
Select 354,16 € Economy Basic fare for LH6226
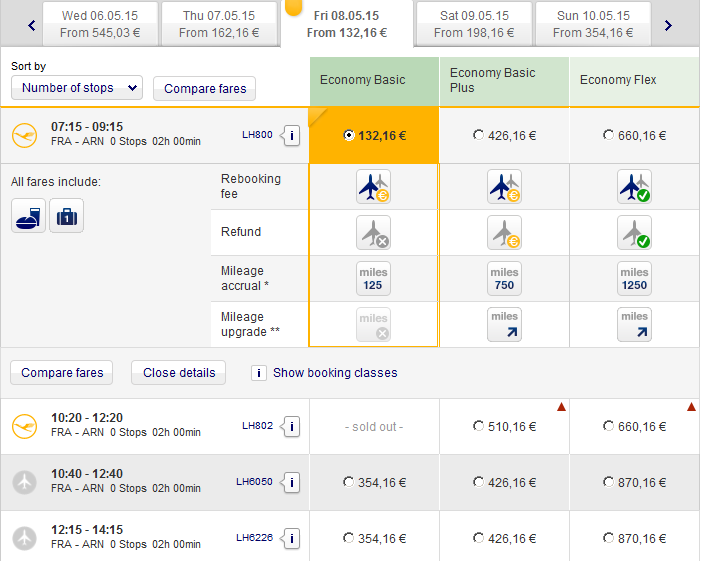(x=348, y=539)
